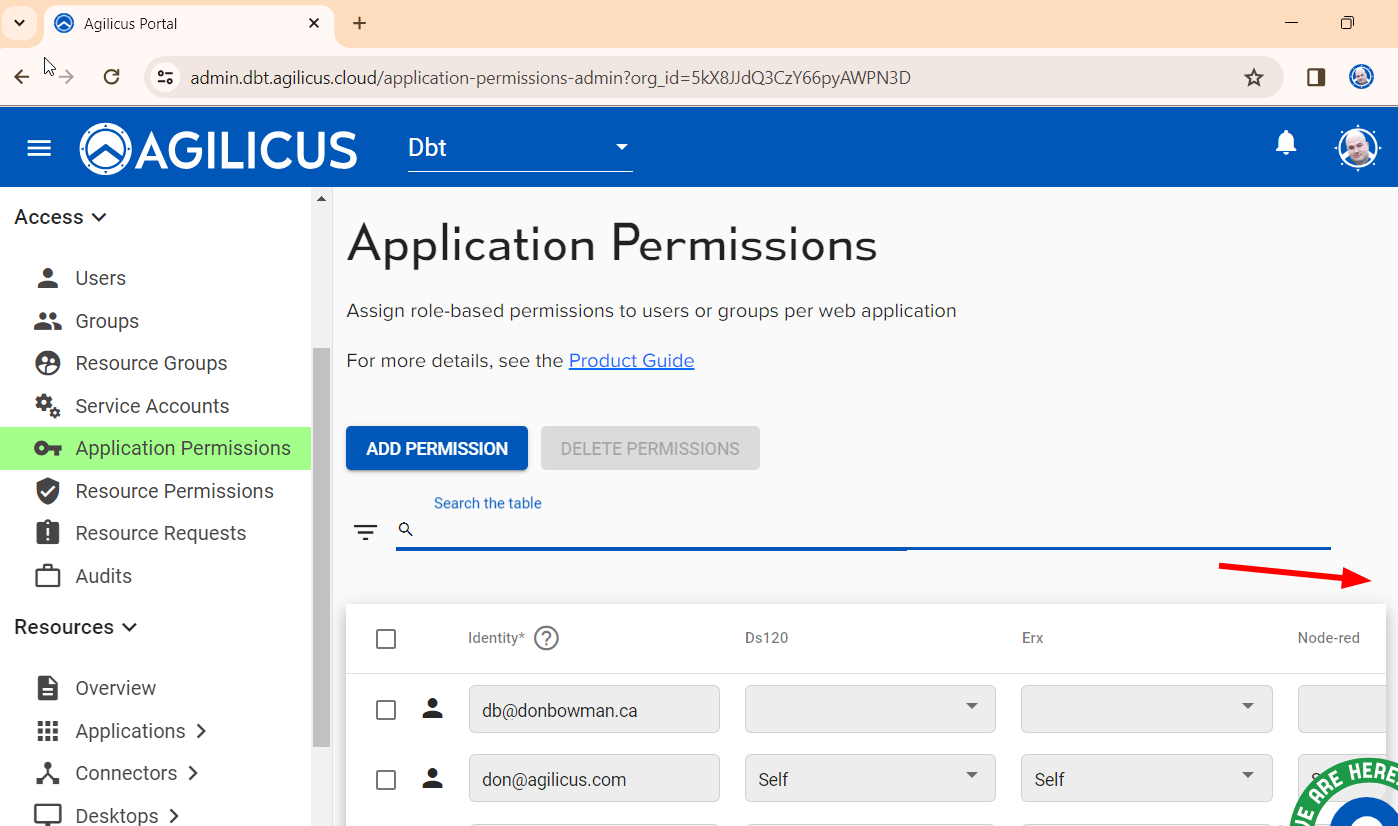Click the Identity column help icon
Viewport: 1398px width, 826px height.
pyautogui.click(x=546, y=638)
